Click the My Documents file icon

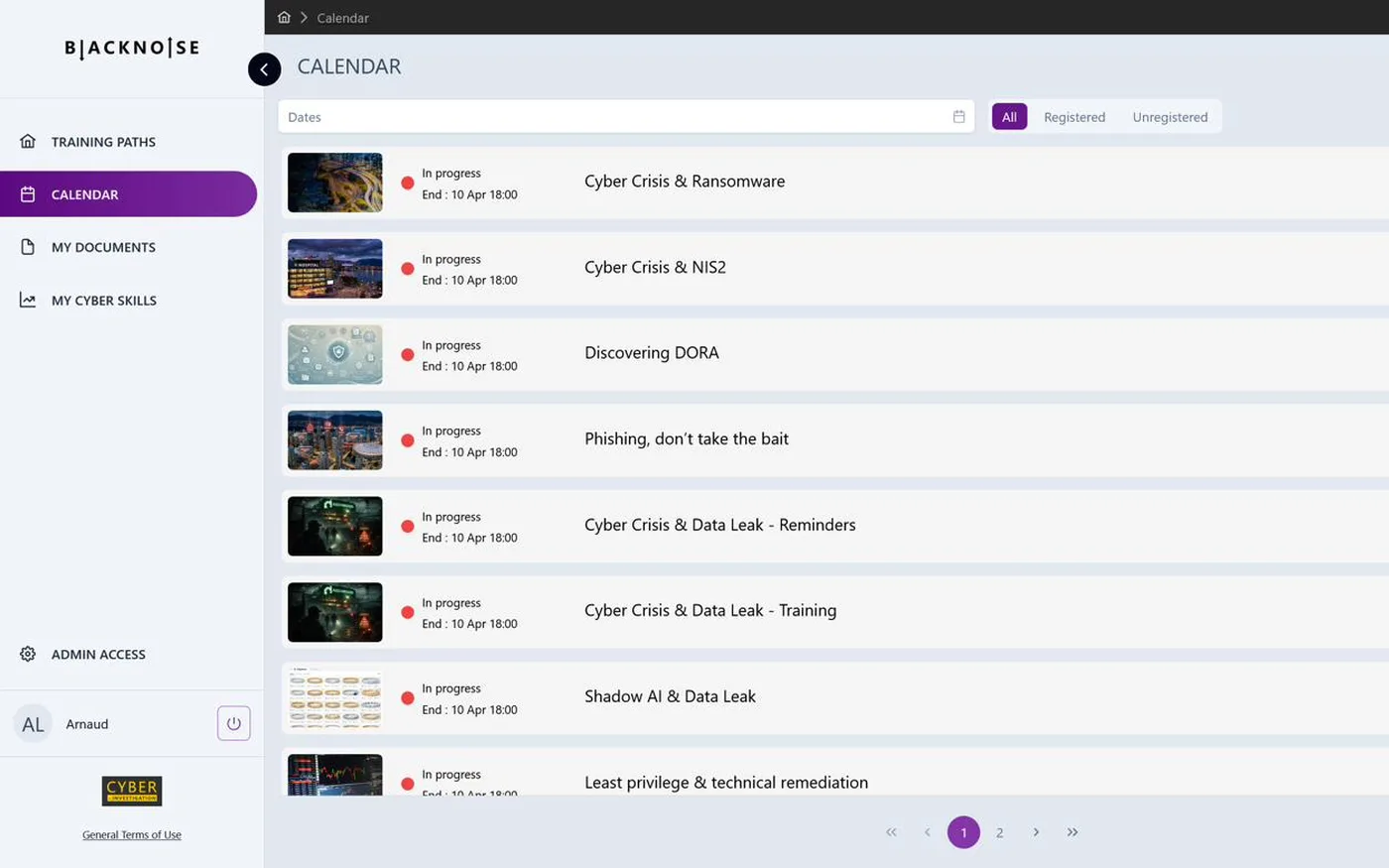[28, 247]
